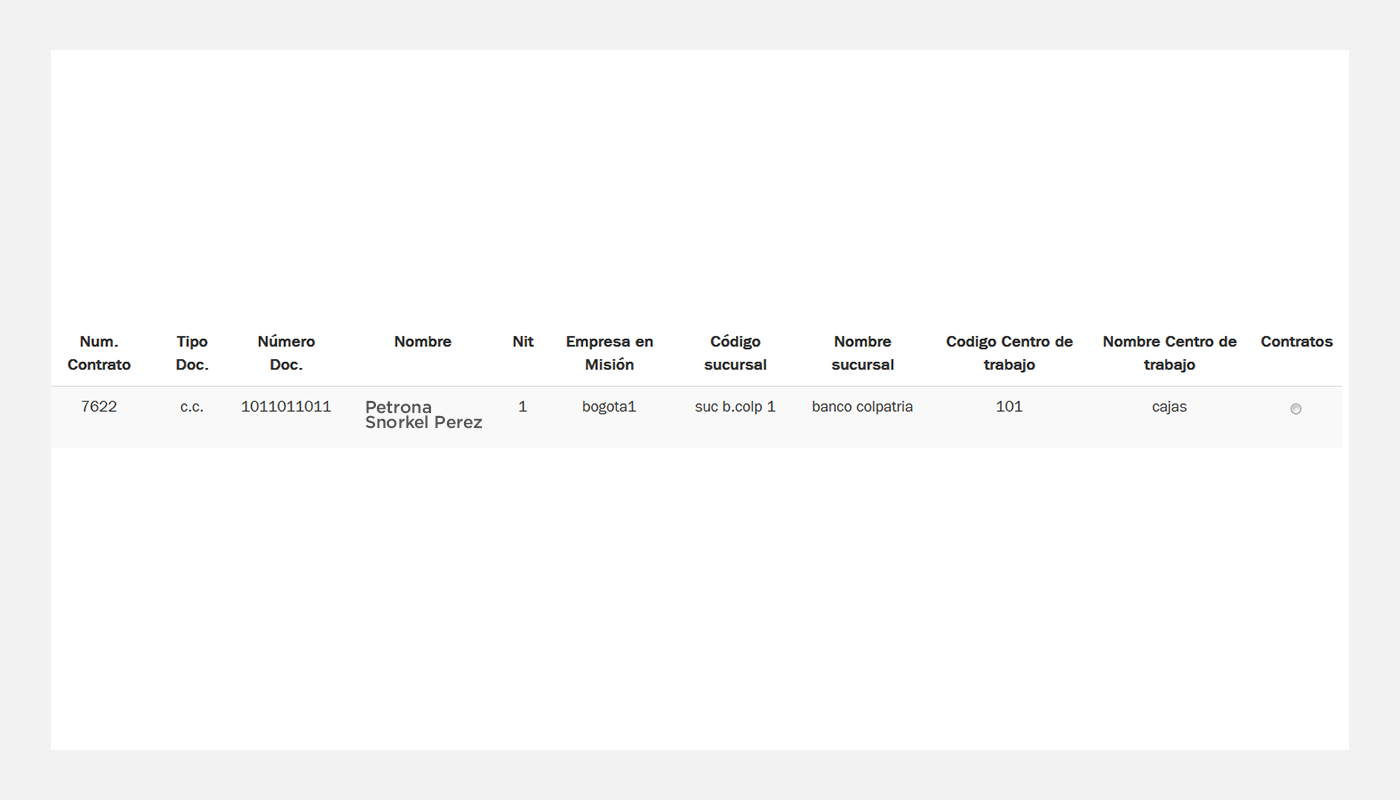Viewport: 1400px width, 800px height.
Task: Click the cajas work center cell
Action: click(x=1169, y=407)
